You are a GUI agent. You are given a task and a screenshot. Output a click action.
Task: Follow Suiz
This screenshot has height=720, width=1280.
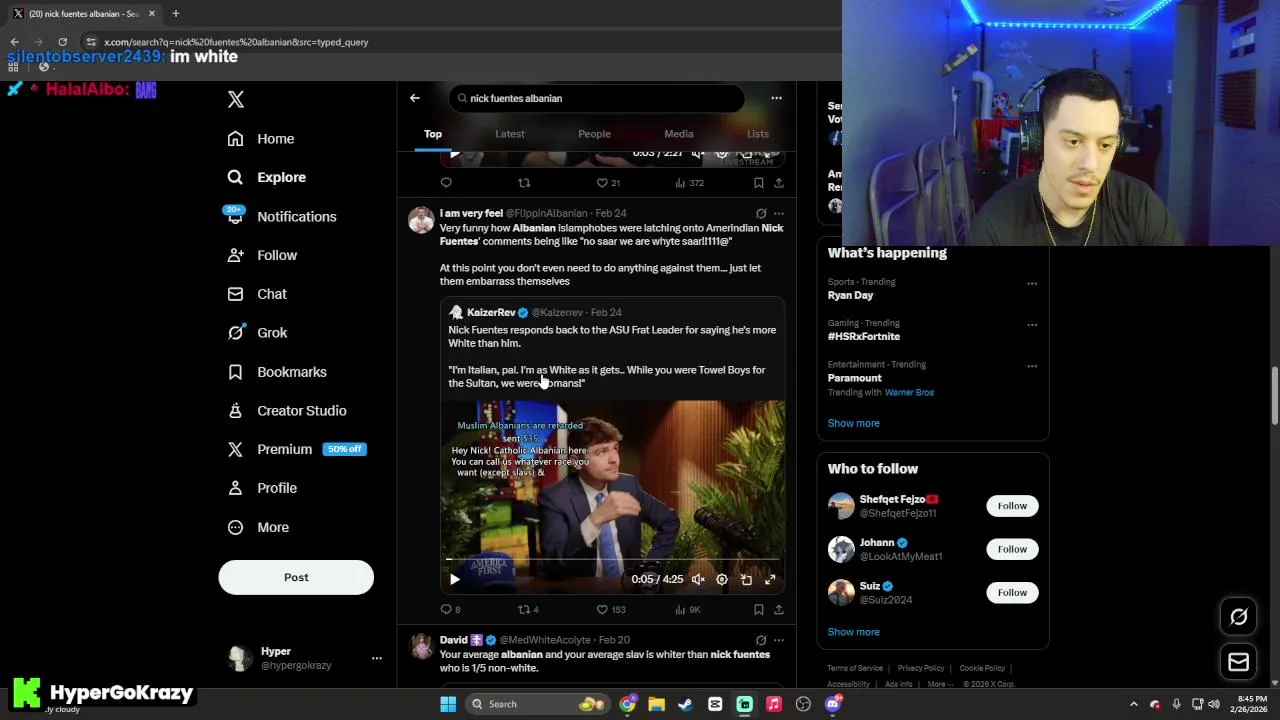pos(1012,593)
